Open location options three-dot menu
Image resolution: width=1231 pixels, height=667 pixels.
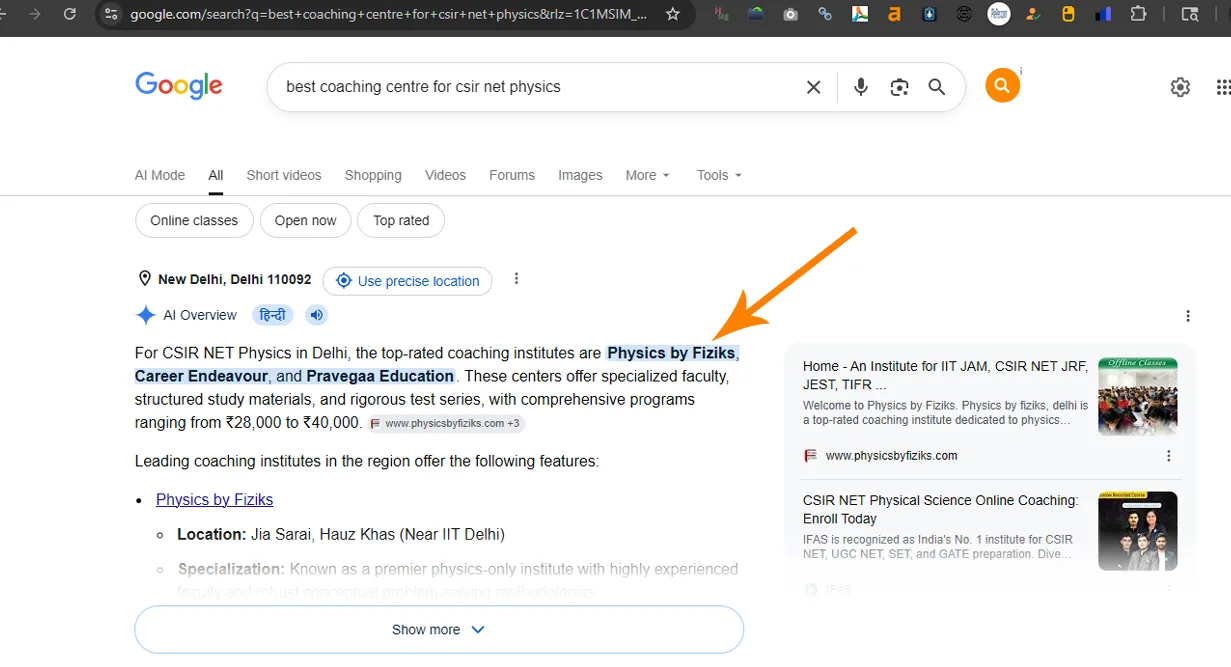pos(516,279)
